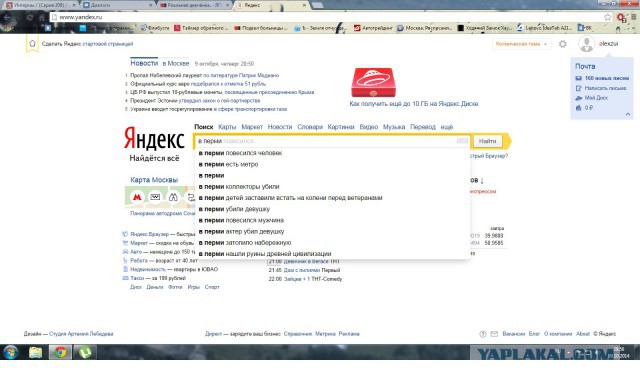The height and width of the screenshot is (384, 640).
Task: Click 'Игры' link below services
Action: point(193,287)
